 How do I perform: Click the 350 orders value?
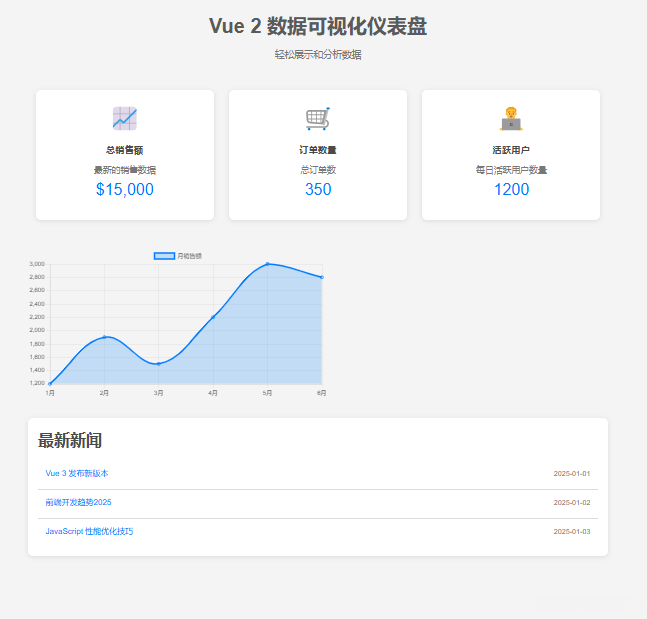pos(318,189)
